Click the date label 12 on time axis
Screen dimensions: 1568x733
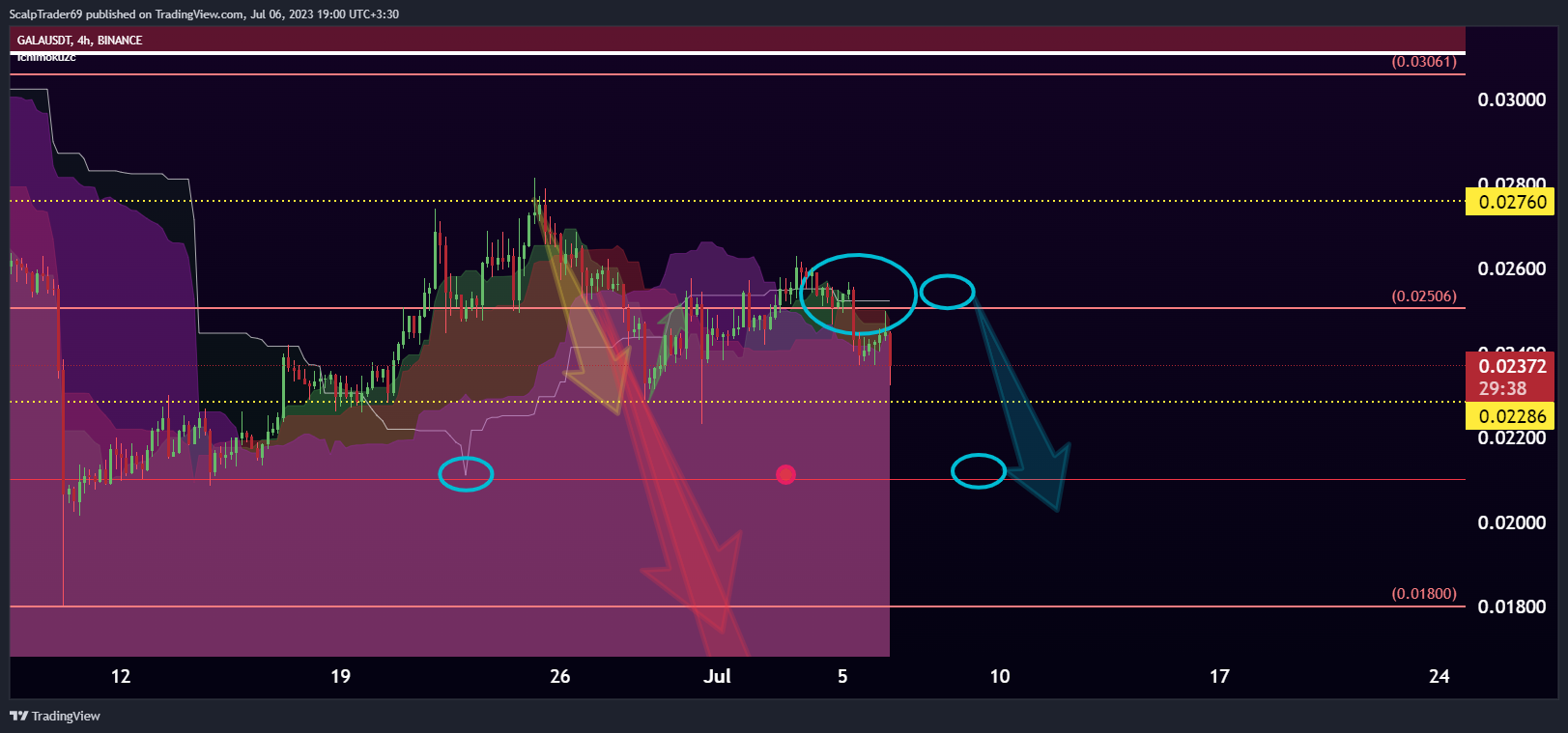coord(121,676)
